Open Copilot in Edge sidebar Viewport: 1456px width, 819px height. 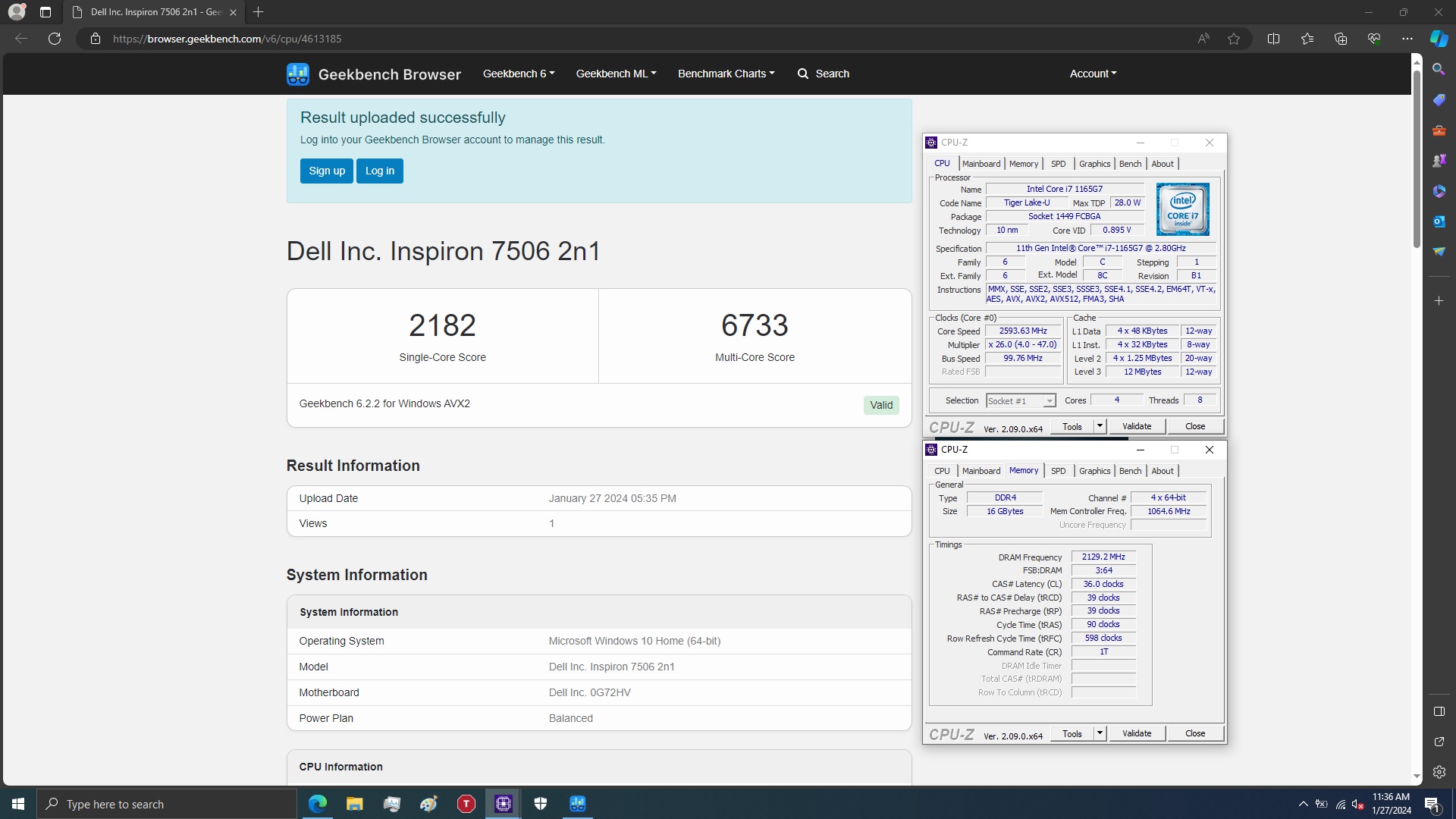coord(1439,39)
